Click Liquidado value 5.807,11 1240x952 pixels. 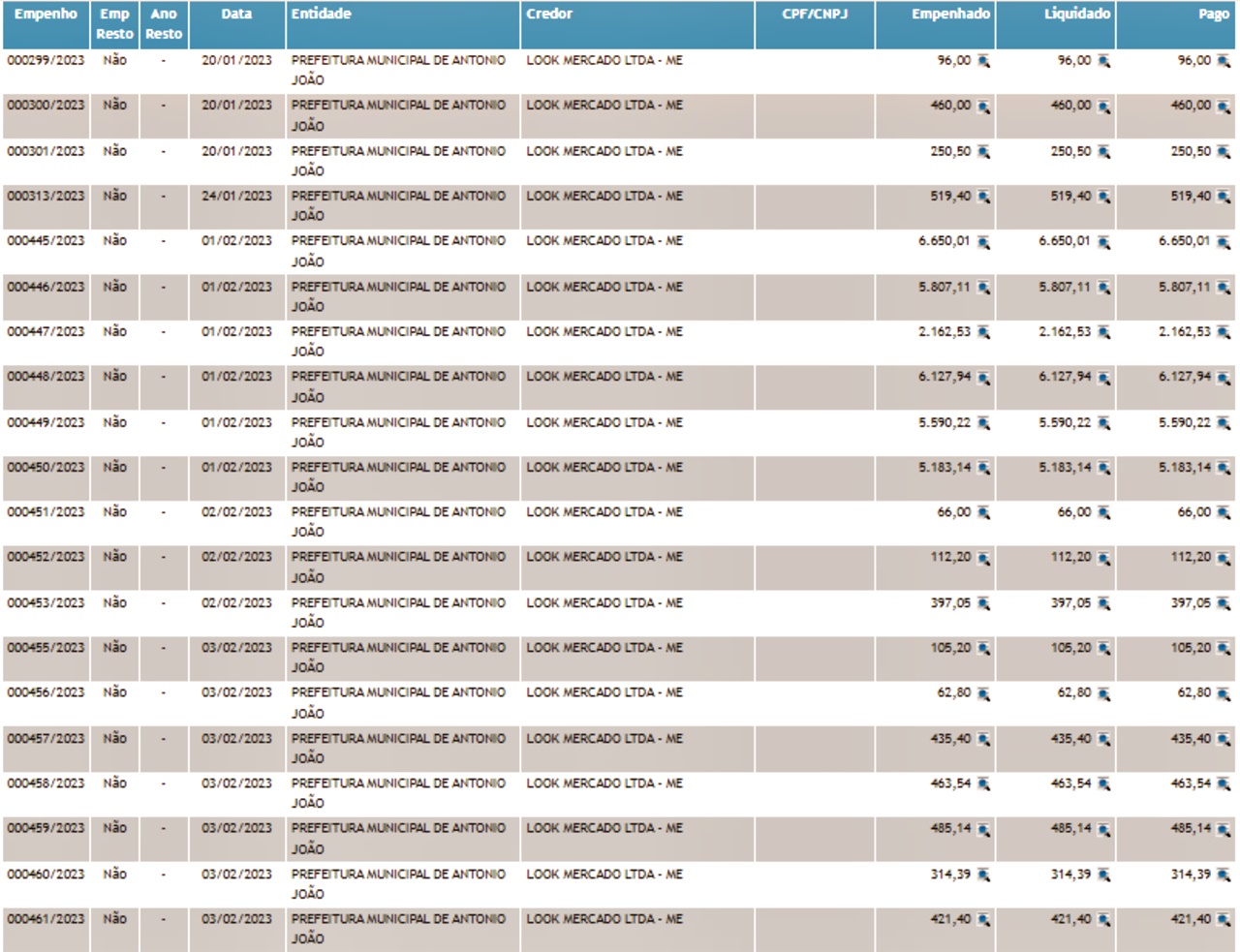pos(1065,287)
